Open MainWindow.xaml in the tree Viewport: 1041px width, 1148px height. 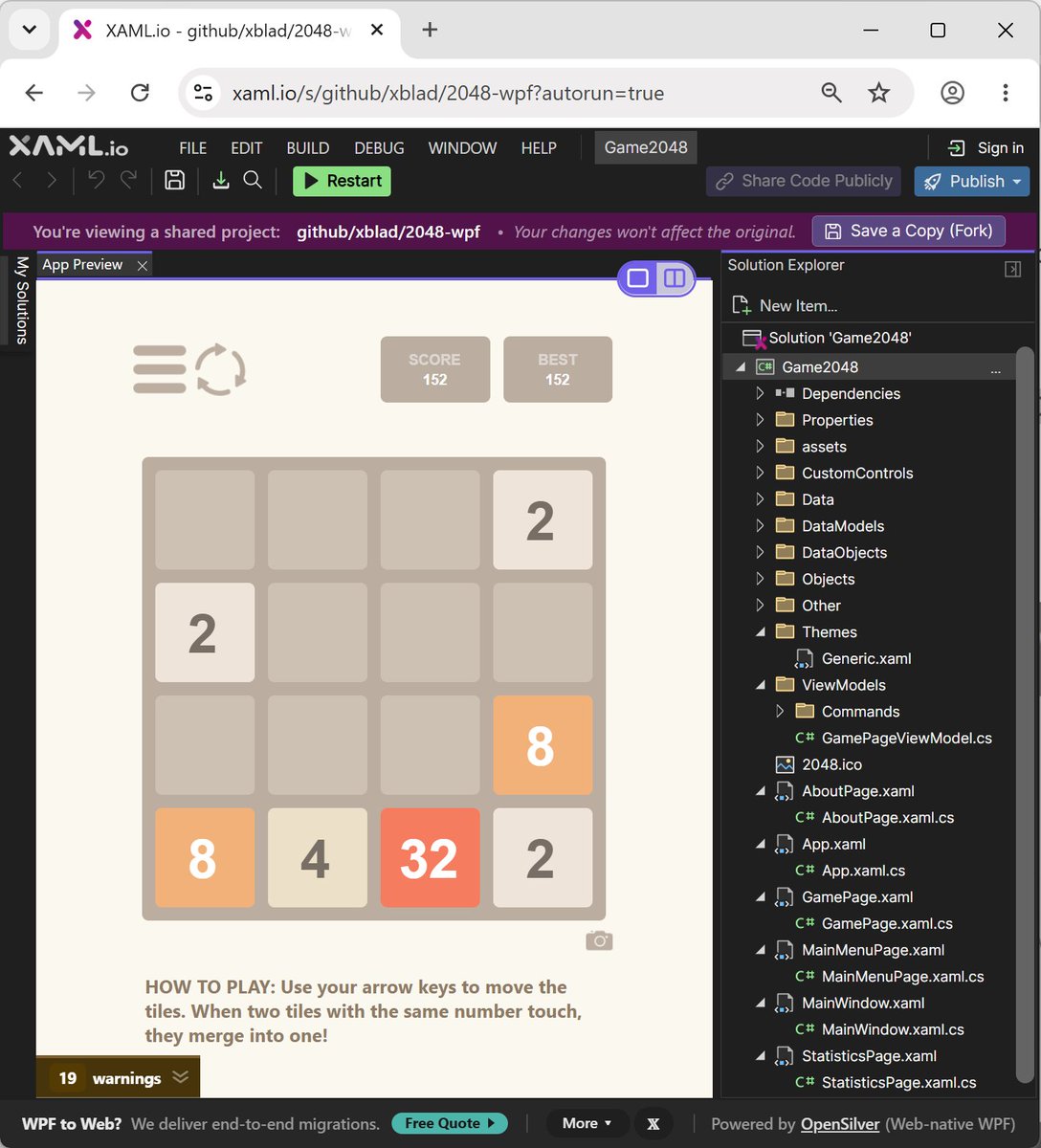pyautogui.click(x=850, y=1004)
